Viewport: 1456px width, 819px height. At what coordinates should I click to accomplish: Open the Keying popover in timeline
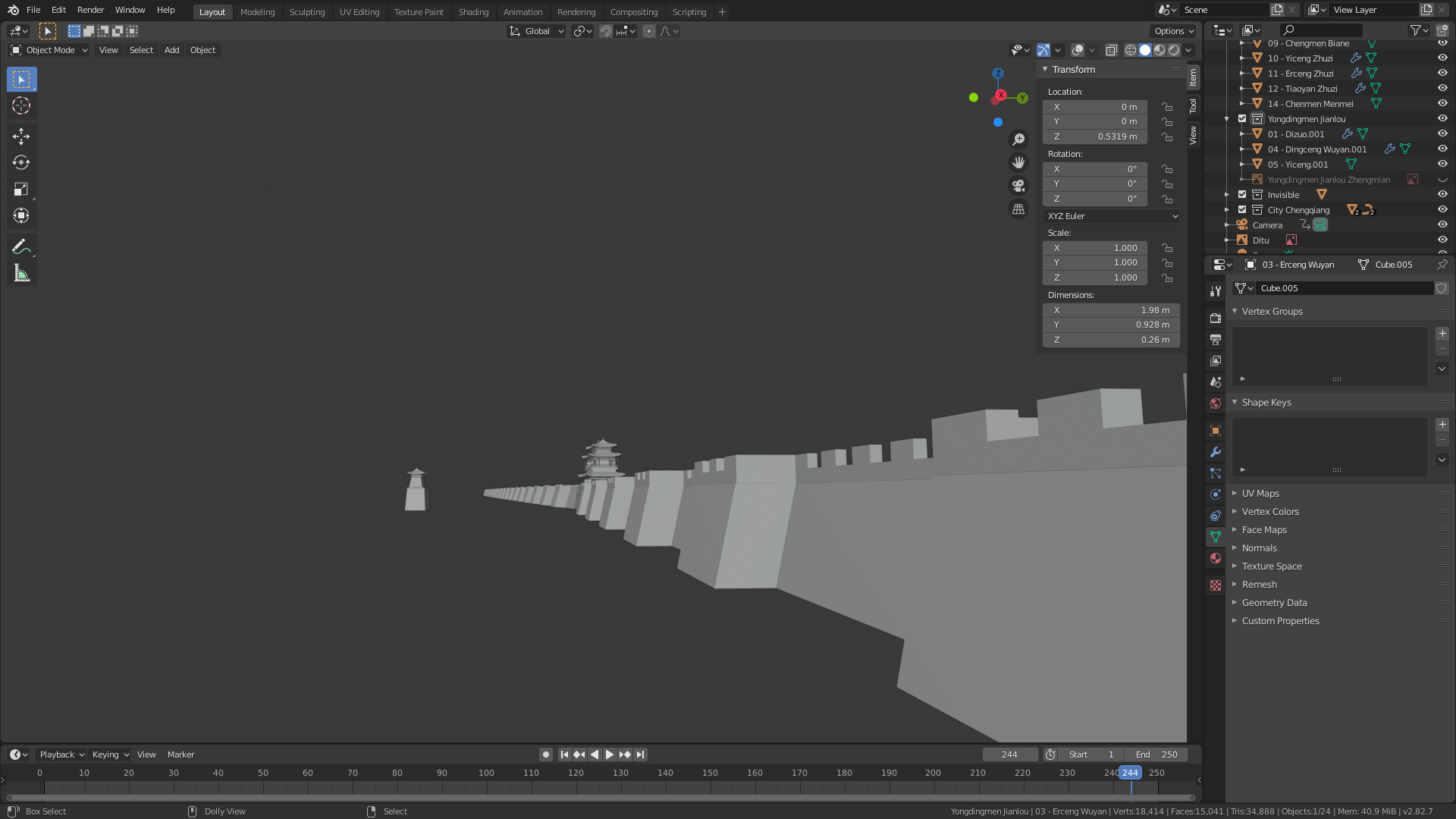tap(110, 755)
